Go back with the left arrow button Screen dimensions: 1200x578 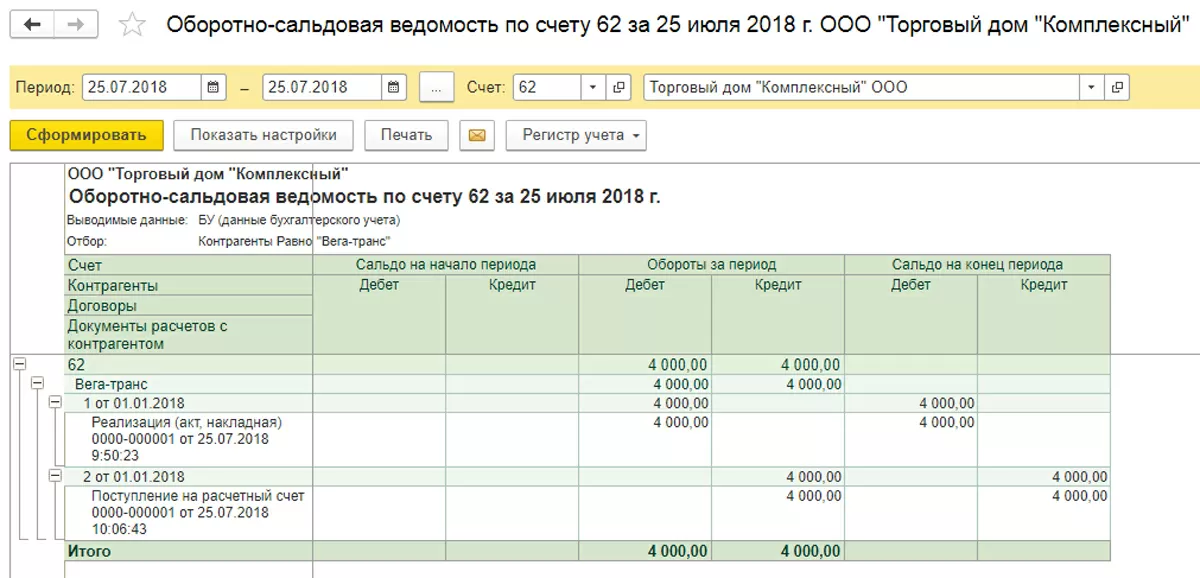[x=32, y=24]
